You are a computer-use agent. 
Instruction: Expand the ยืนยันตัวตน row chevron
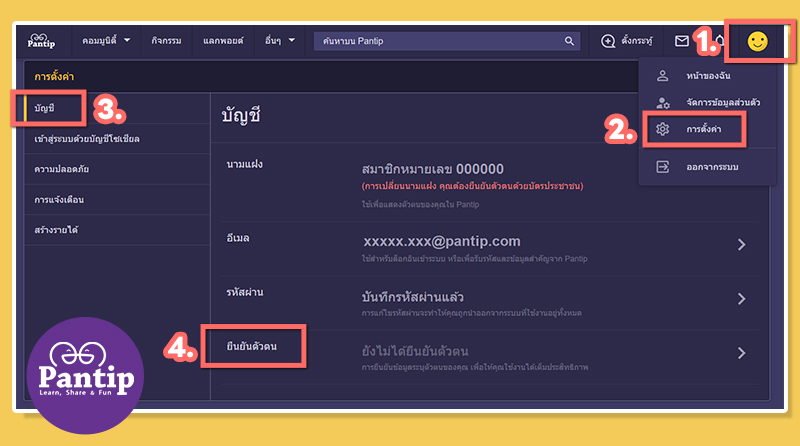(741, 353)
